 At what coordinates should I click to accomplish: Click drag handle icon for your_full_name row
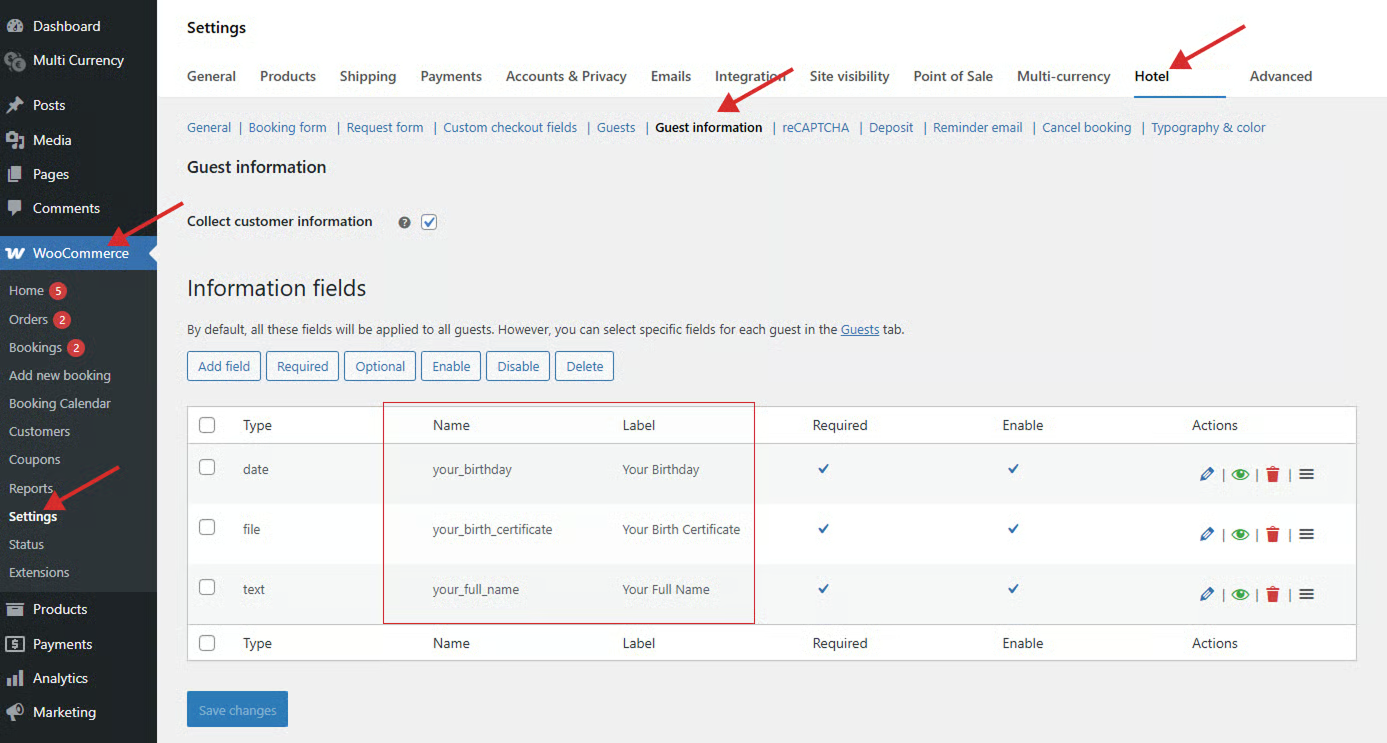pos(1306,595)
